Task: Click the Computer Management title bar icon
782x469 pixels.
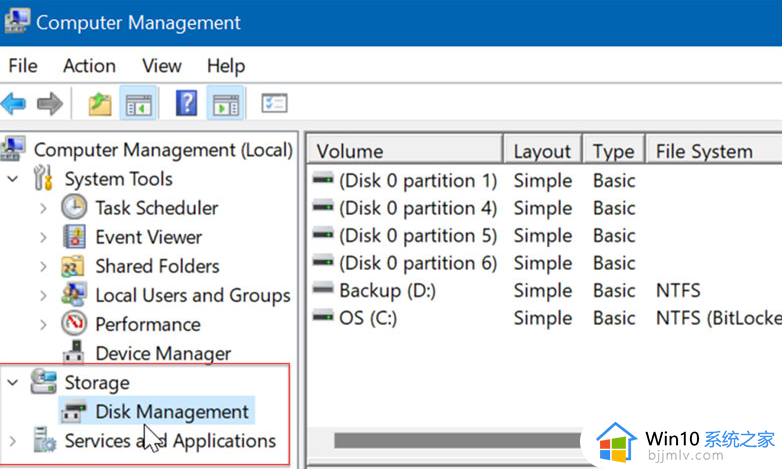Action: pyautogui.click(x=17, y=21)
